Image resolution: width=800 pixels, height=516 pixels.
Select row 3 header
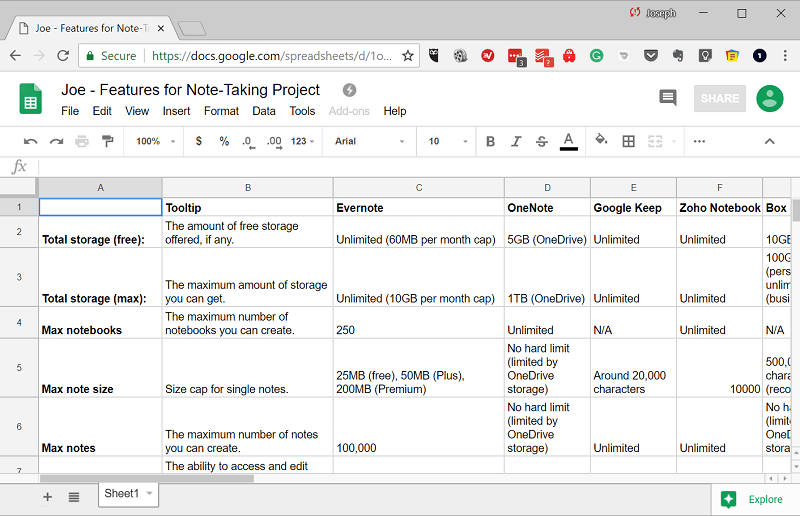(19, 277)
